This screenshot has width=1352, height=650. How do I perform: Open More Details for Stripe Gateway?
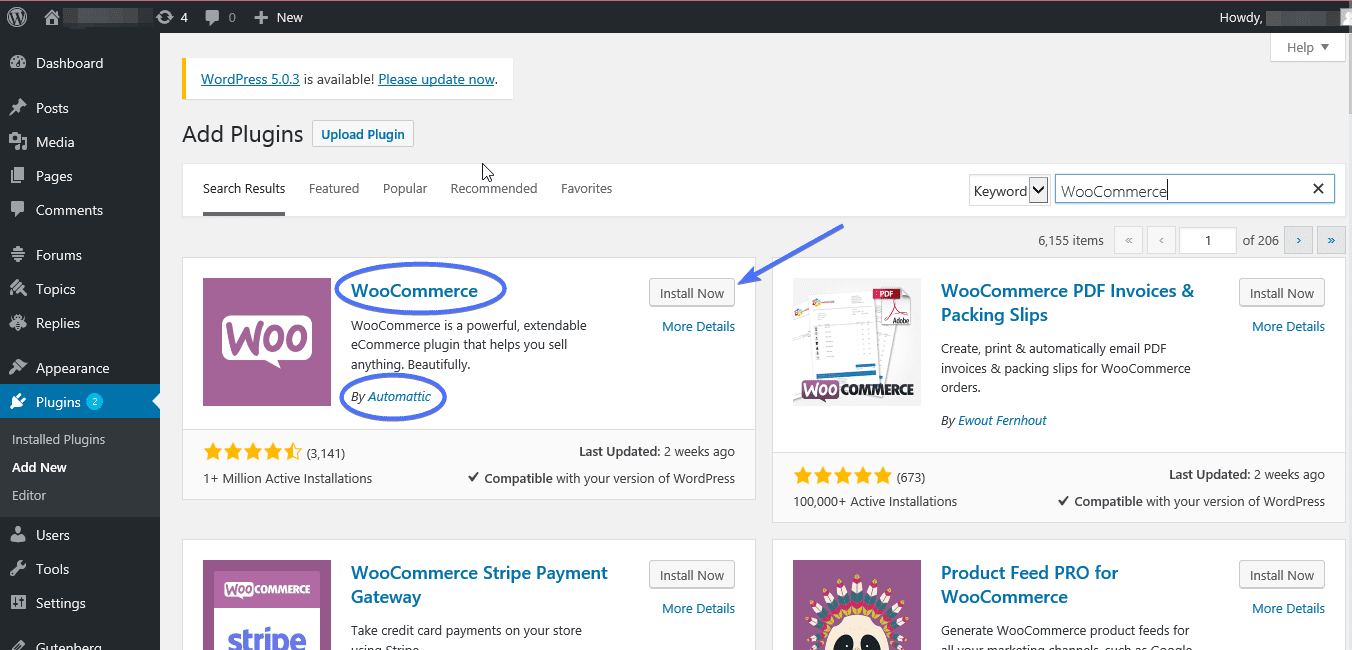click(698, 608)
